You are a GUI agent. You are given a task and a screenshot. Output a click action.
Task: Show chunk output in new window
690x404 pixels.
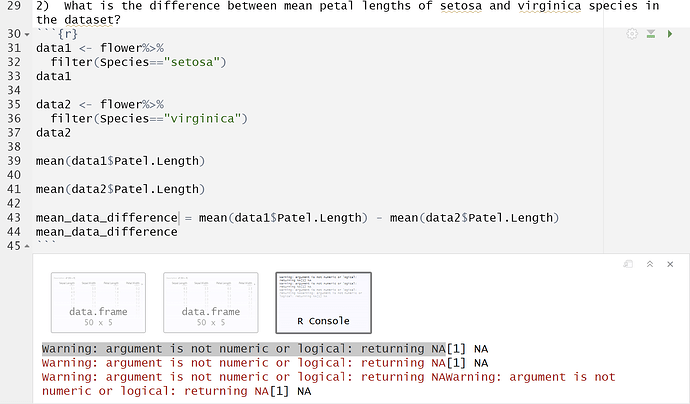628,264
